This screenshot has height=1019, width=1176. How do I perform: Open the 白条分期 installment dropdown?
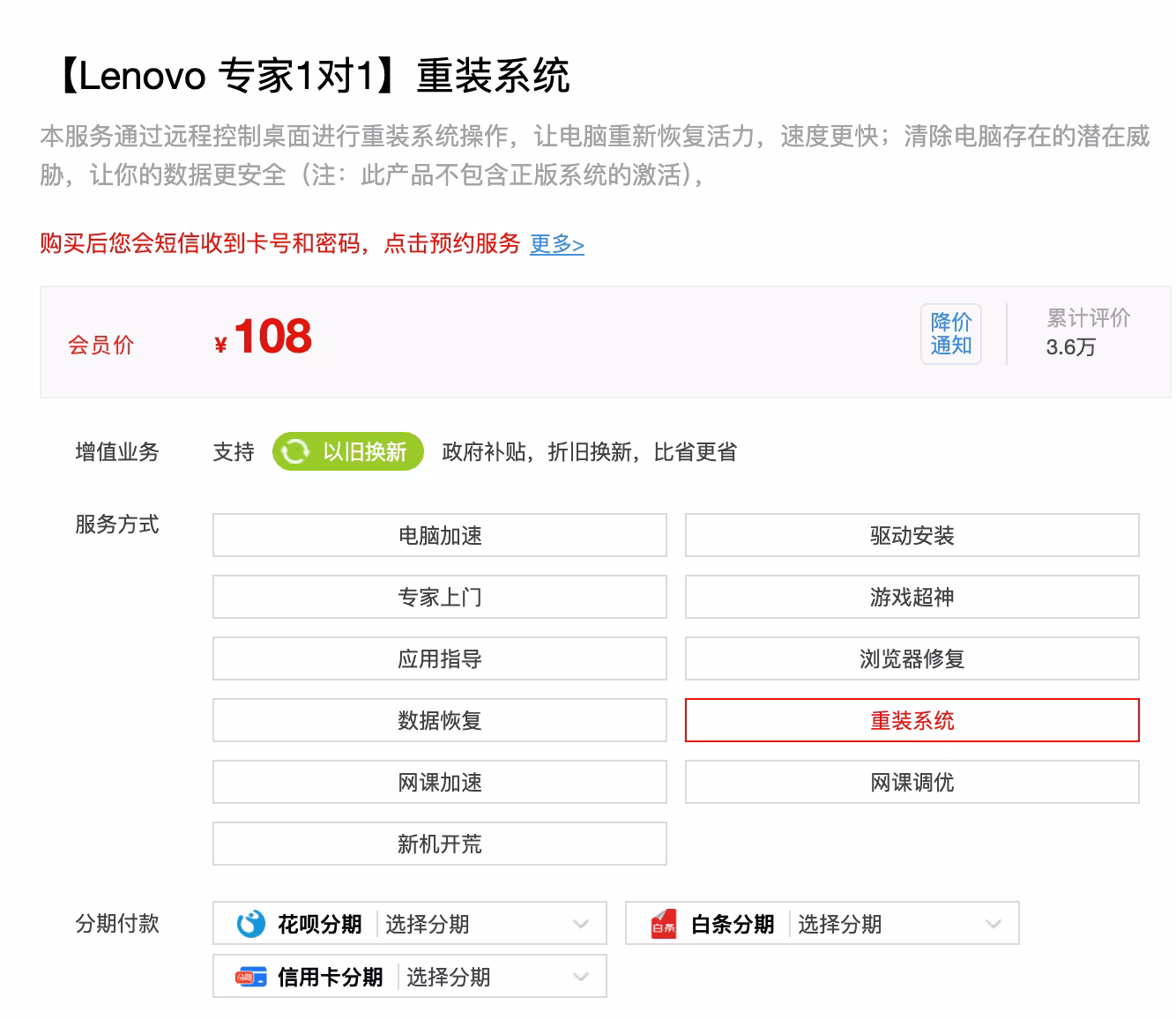pos(822,923)
